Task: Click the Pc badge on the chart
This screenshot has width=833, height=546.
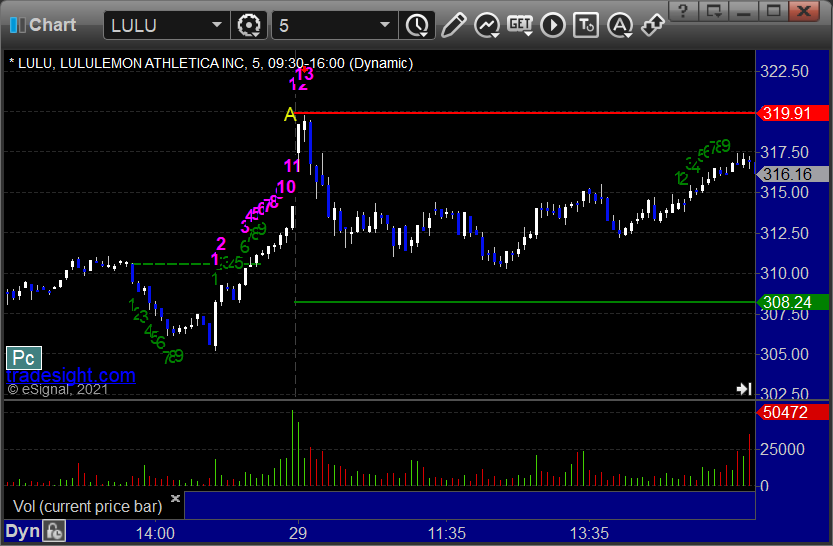Action: click(x=24, y=358)
